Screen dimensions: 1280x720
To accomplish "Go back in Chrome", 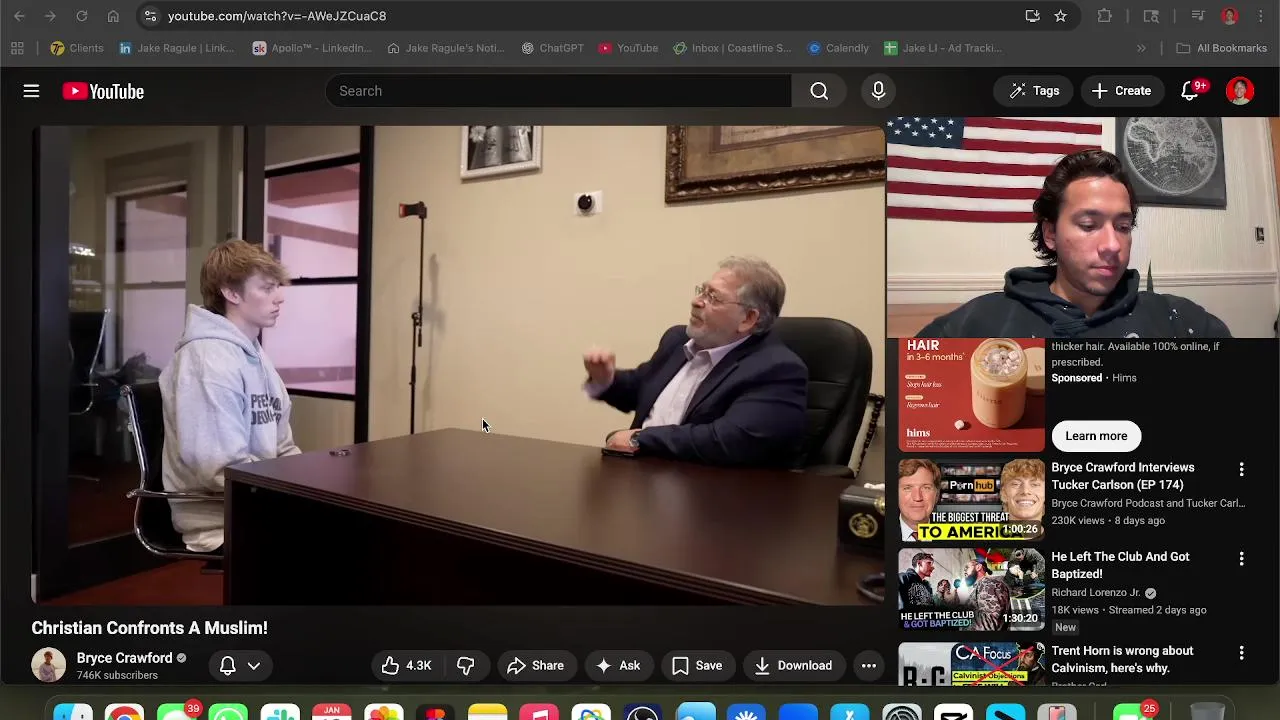I will point(19,16).
